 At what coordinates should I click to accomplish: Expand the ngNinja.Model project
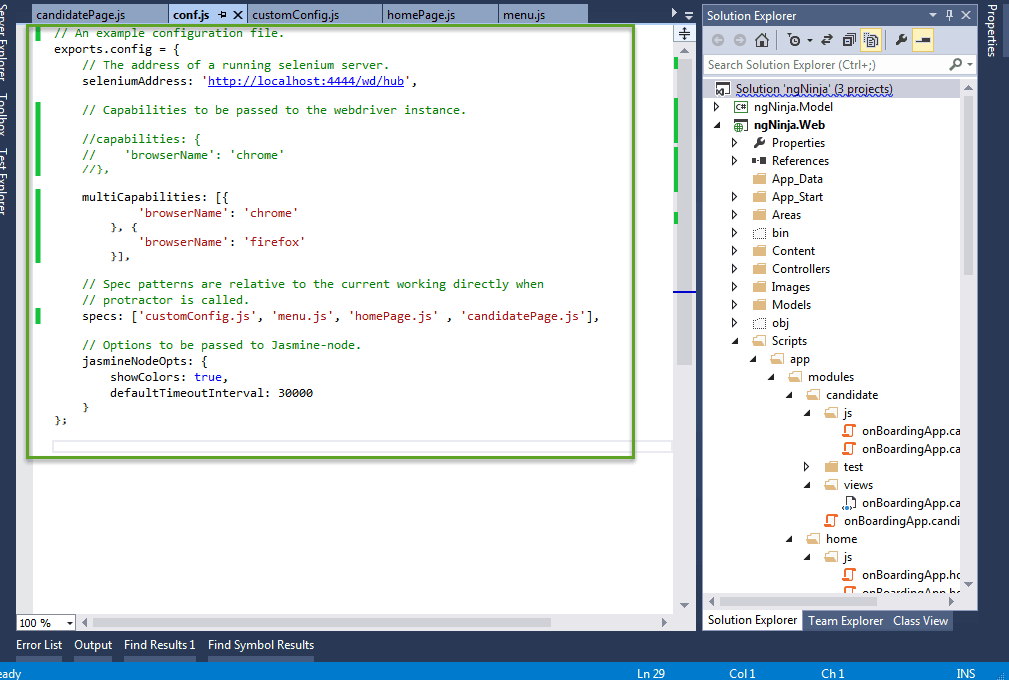pos(717,107)
